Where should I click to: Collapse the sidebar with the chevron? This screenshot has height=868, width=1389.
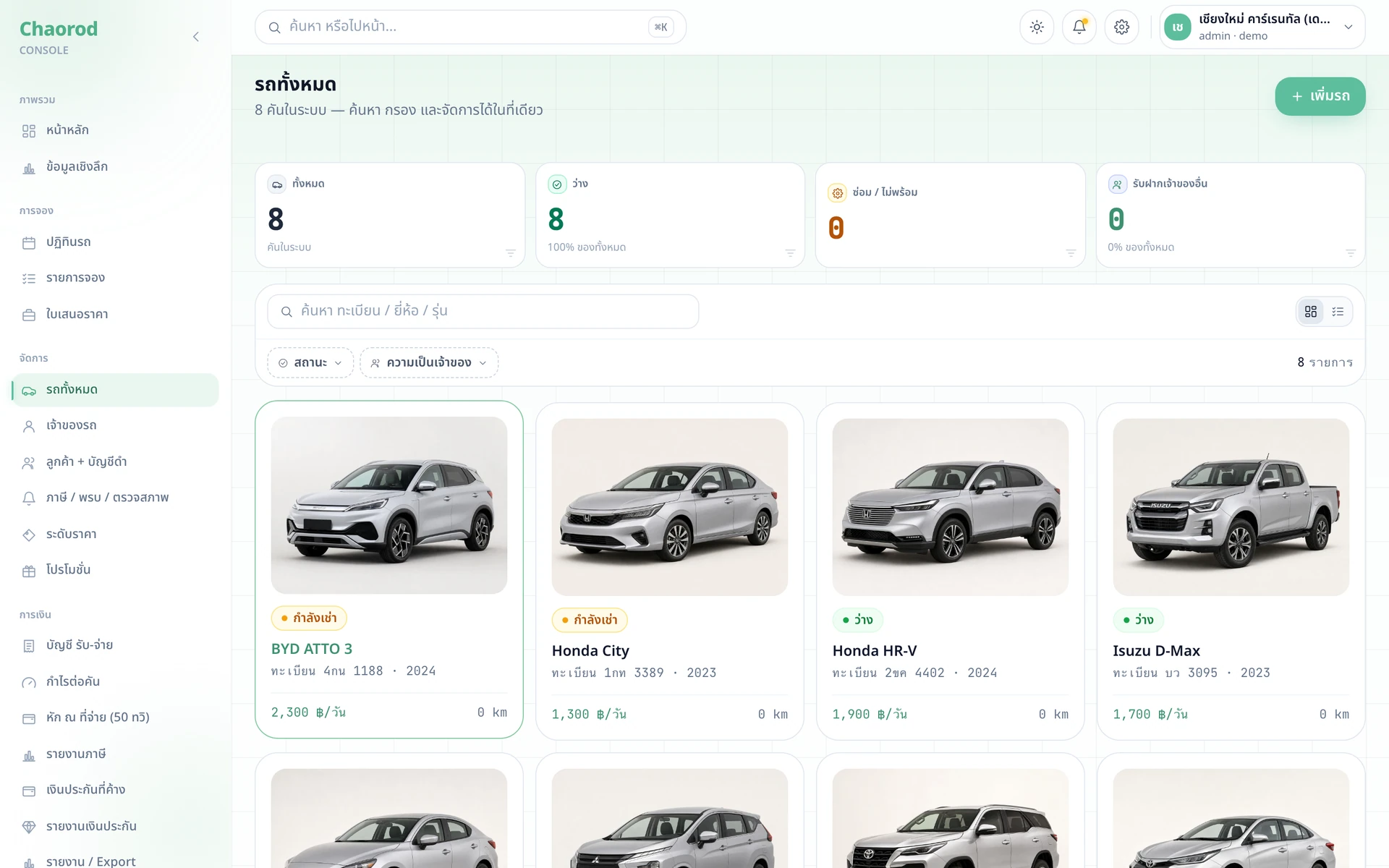coord(195,37)
